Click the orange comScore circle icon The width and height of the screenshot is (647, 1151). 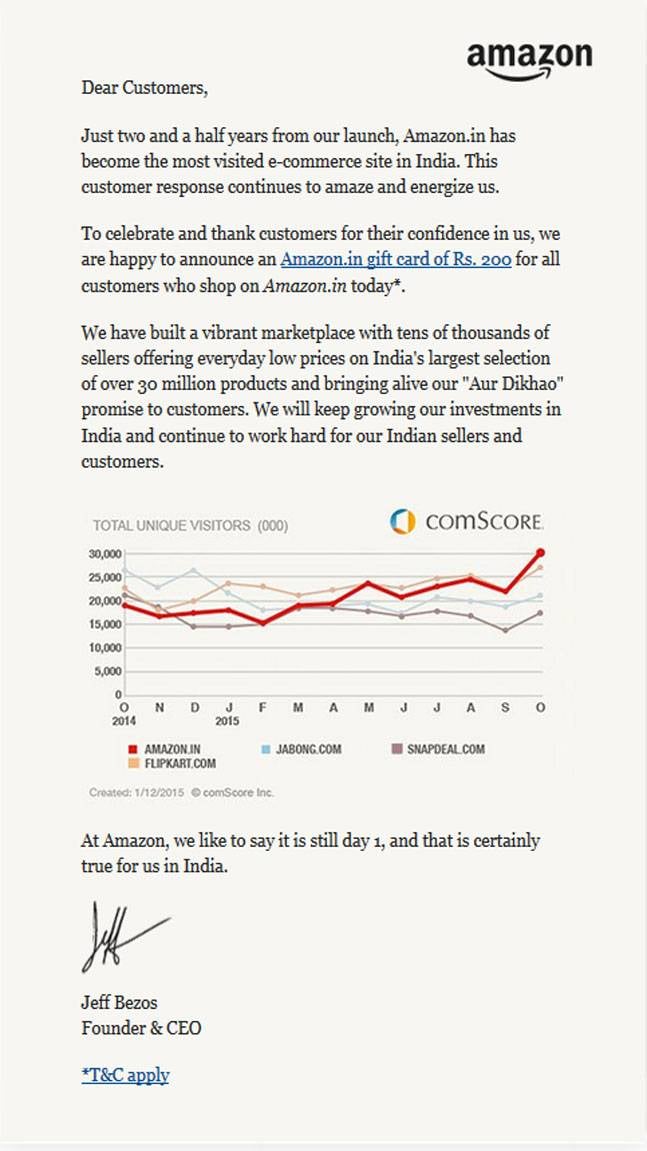click(402, 521)
